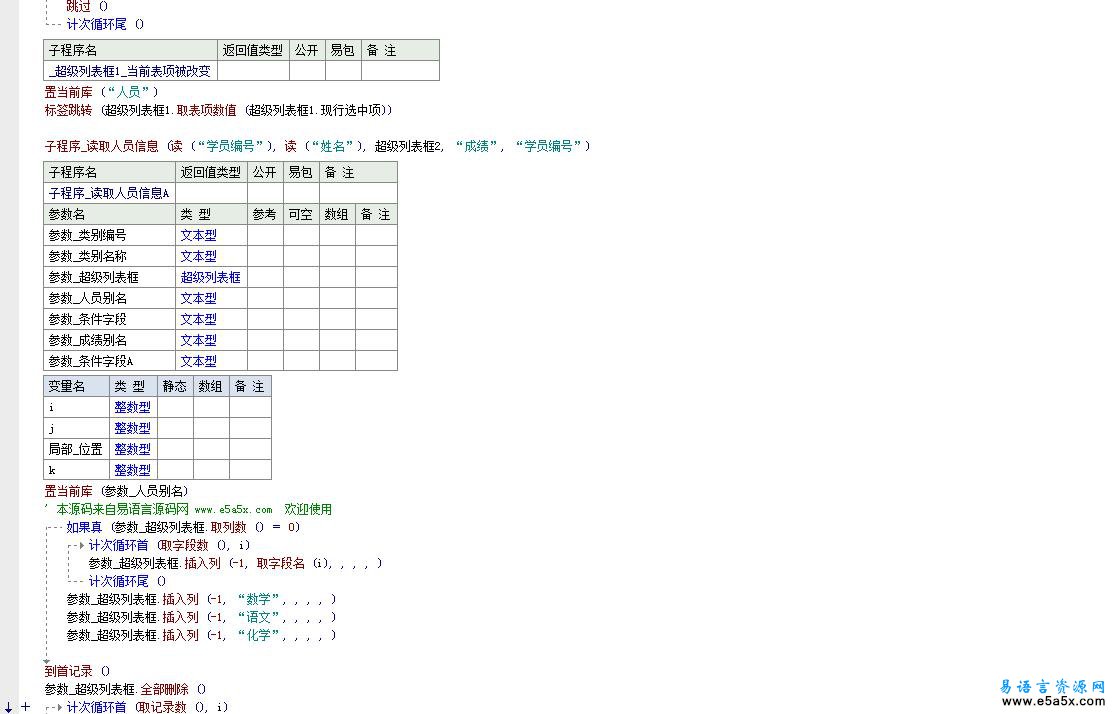Viewport: 1114px width, 714px height.
Task: Toggle the 公开 cell for 子程序_读取人员信息A
Action: pyautogui.click(x=264, y=192)
